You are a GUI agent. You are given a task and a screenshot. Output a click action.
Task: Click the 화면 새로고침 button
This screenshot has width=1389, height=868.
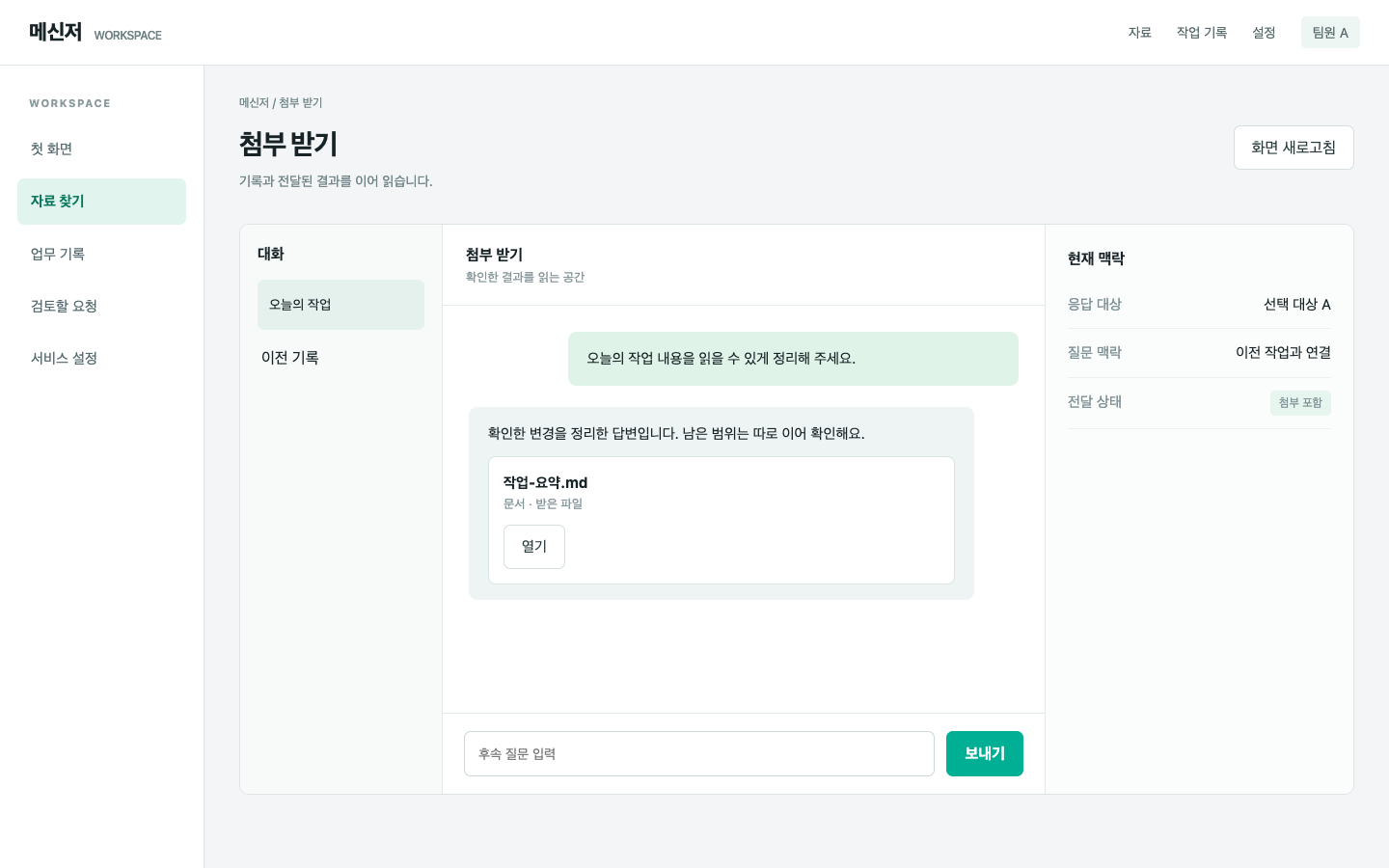1294,148
